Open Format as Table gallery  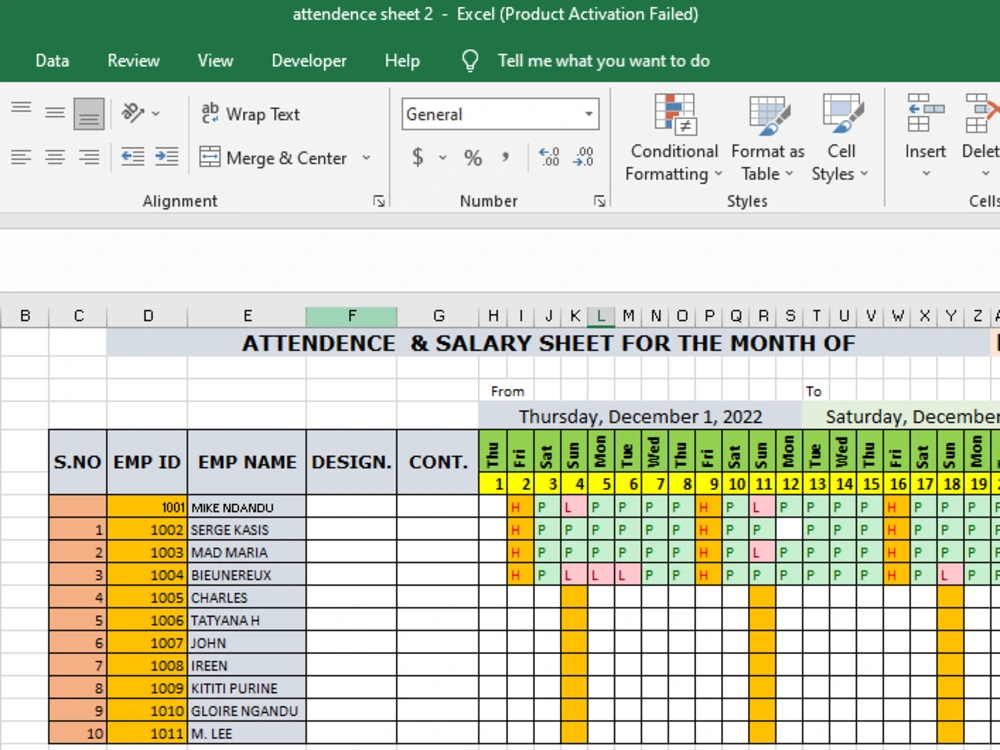coord(767,138)
